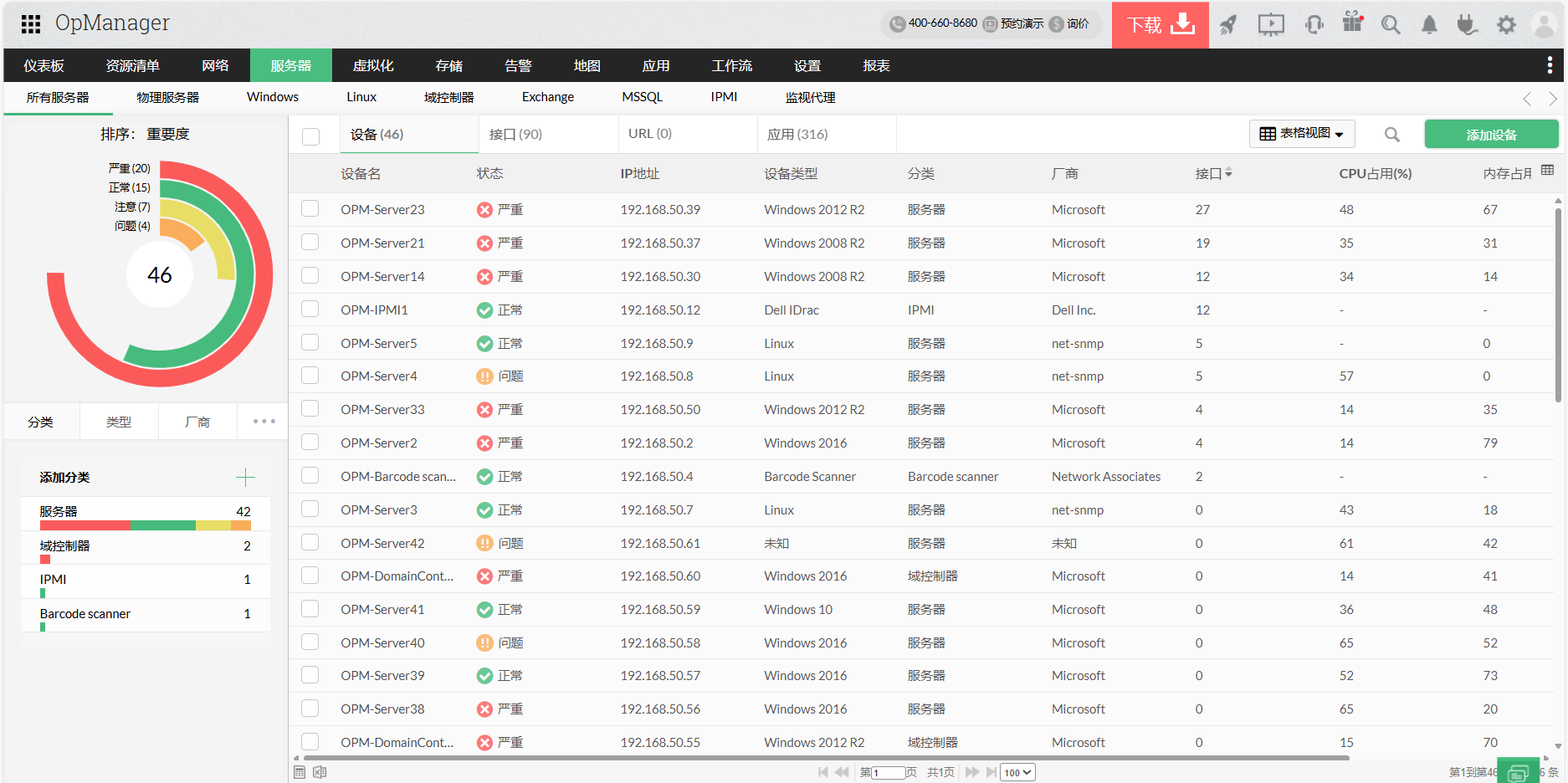Image resolution: width=1568 pixels, height=783 pixels.
Task: Select the 类型 grouping tab
Action: 119,422
